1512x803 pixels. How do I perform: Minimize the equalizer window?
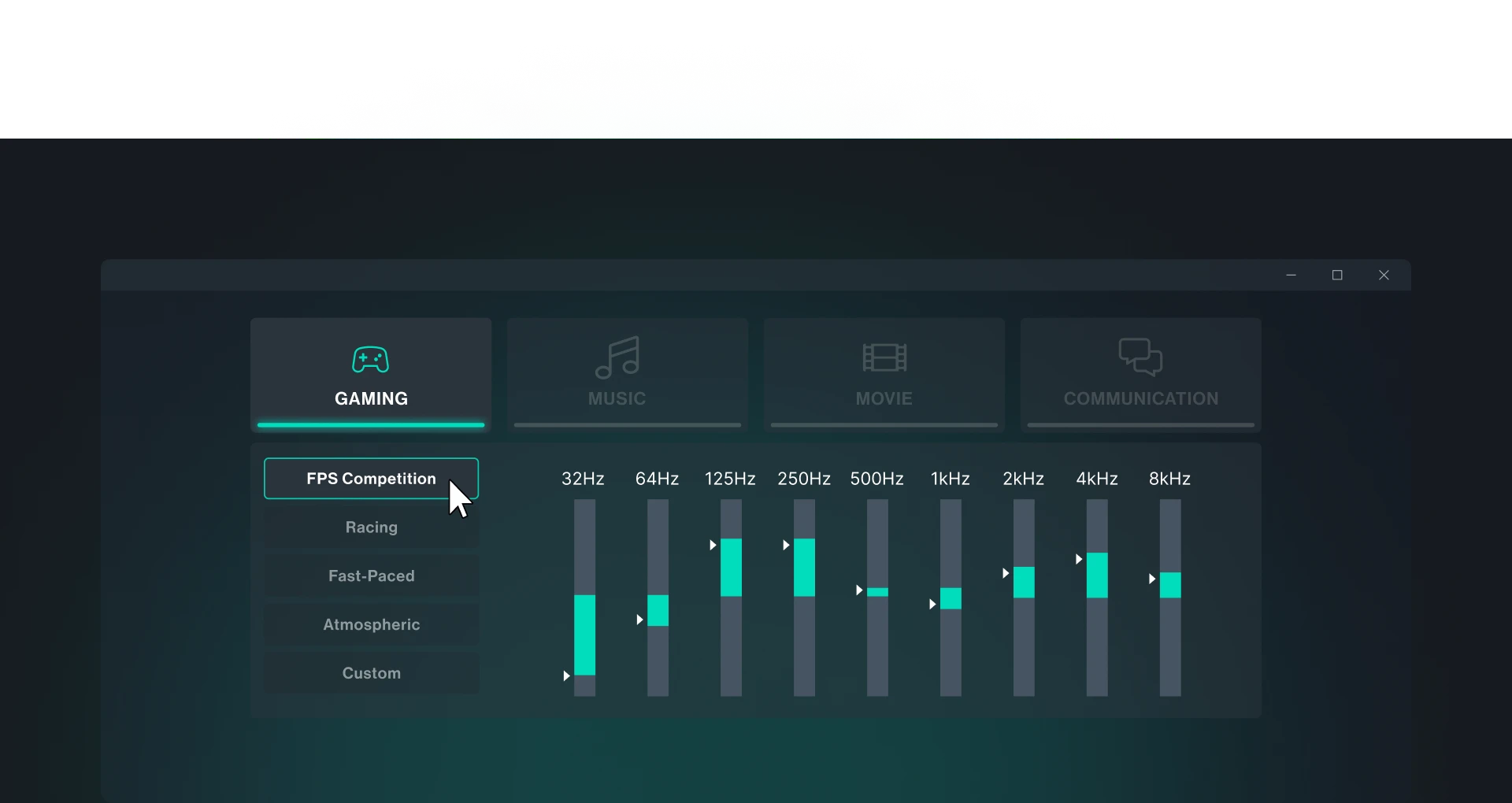click(1291, 275)
